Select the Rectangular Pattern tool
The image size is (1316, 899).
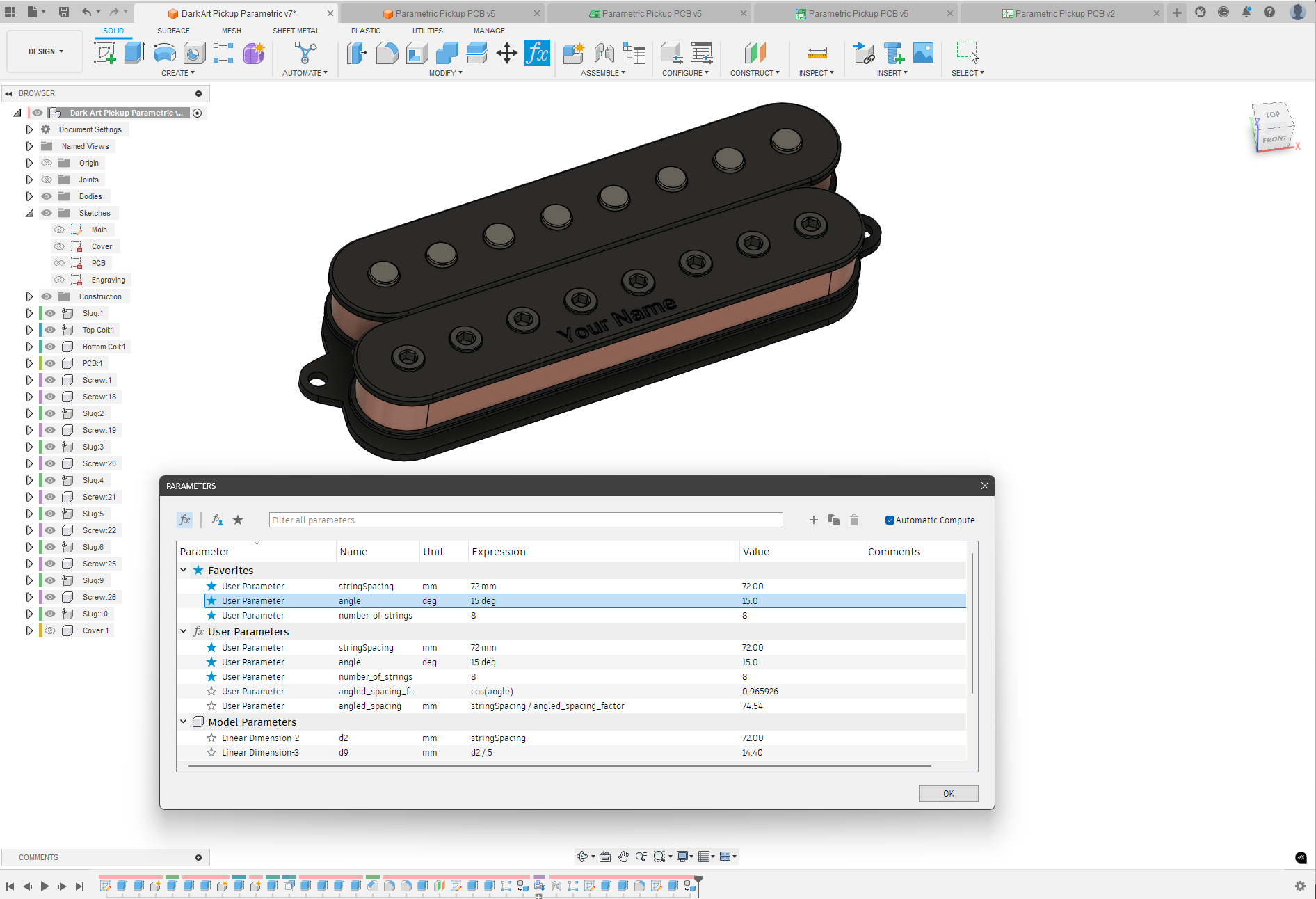[x=223, y=53]
